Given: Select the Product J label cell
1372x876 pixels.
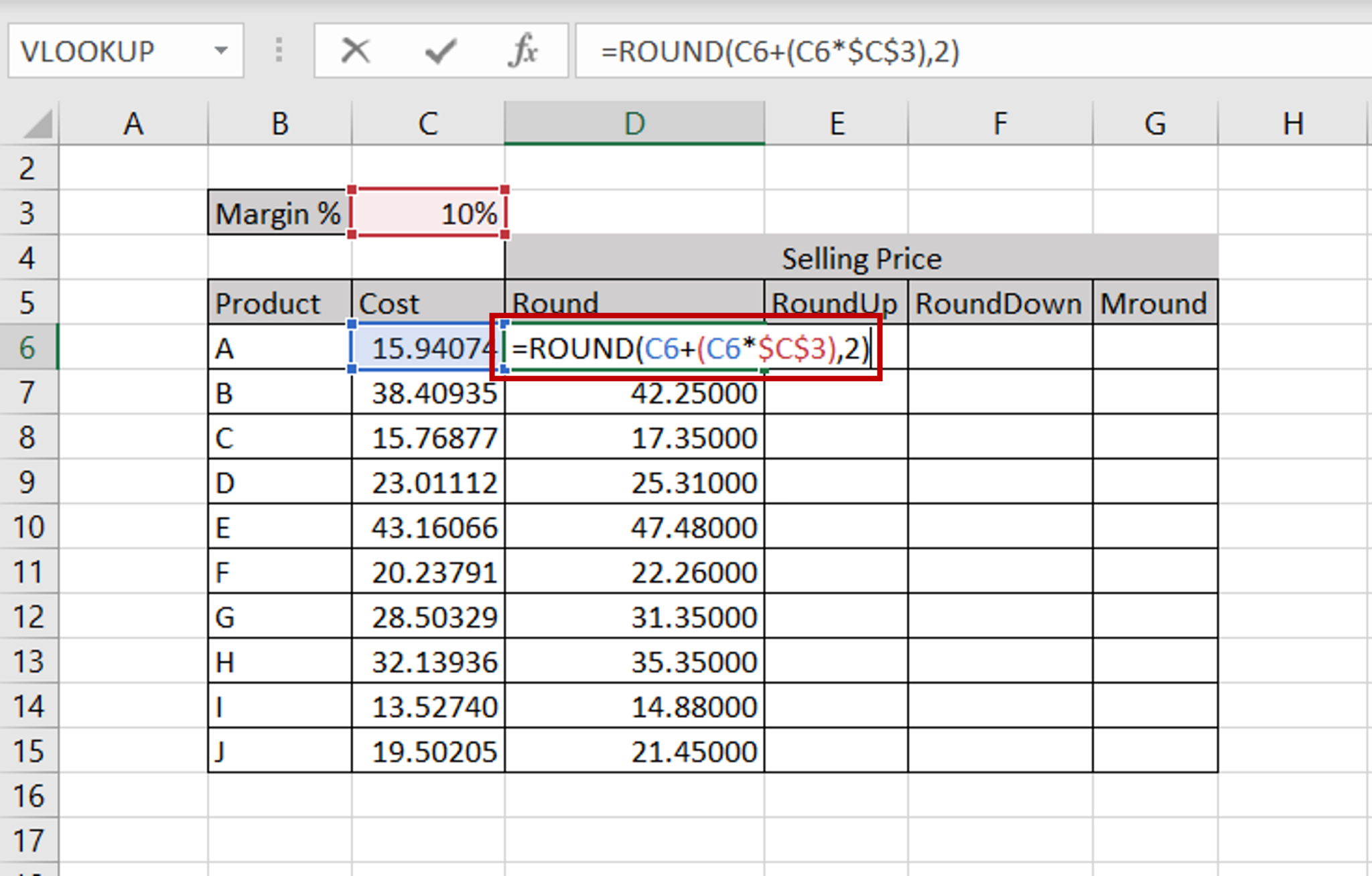Looking at the screenshot, I should coord(277,751).
